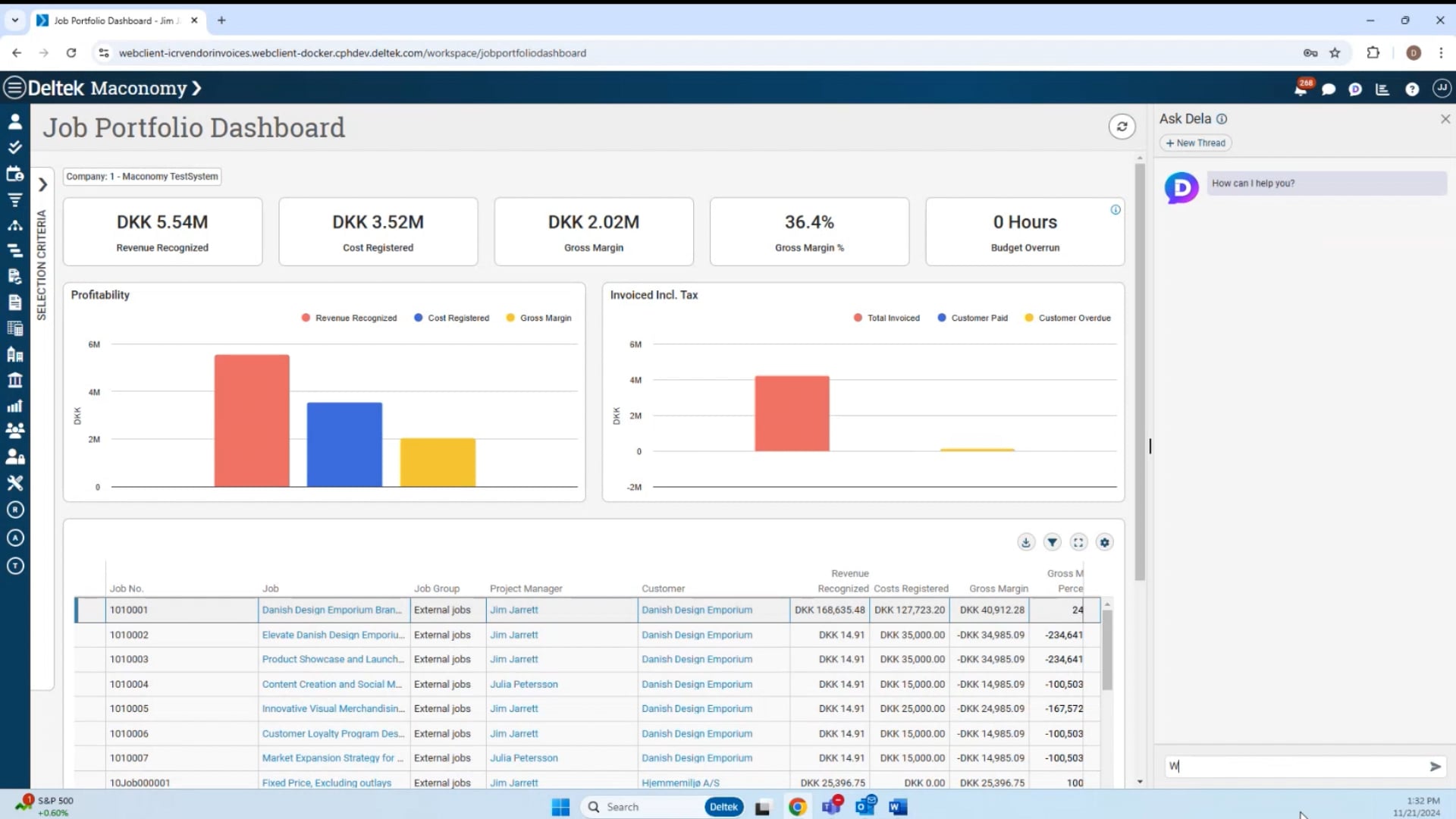Open the white chat bubble icon in header
The height and width of the screenshot is (819, 1456).
tap(1329, 89)
